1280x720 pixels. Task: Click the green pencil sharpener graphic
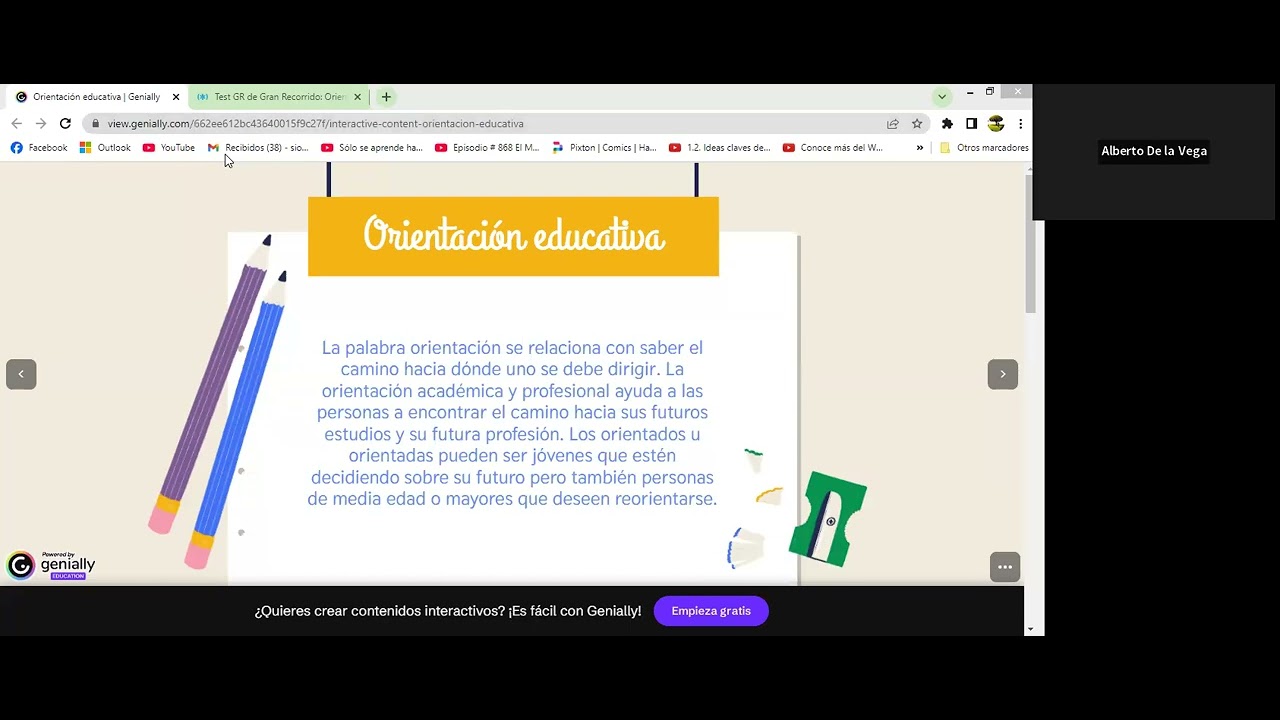(828, 519)
